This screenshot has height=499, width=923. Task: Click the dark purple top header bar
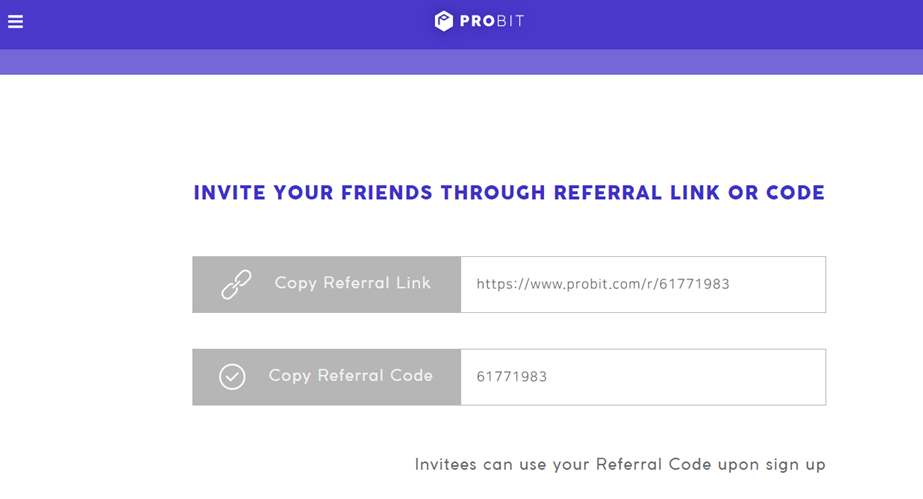pos(462,25)
